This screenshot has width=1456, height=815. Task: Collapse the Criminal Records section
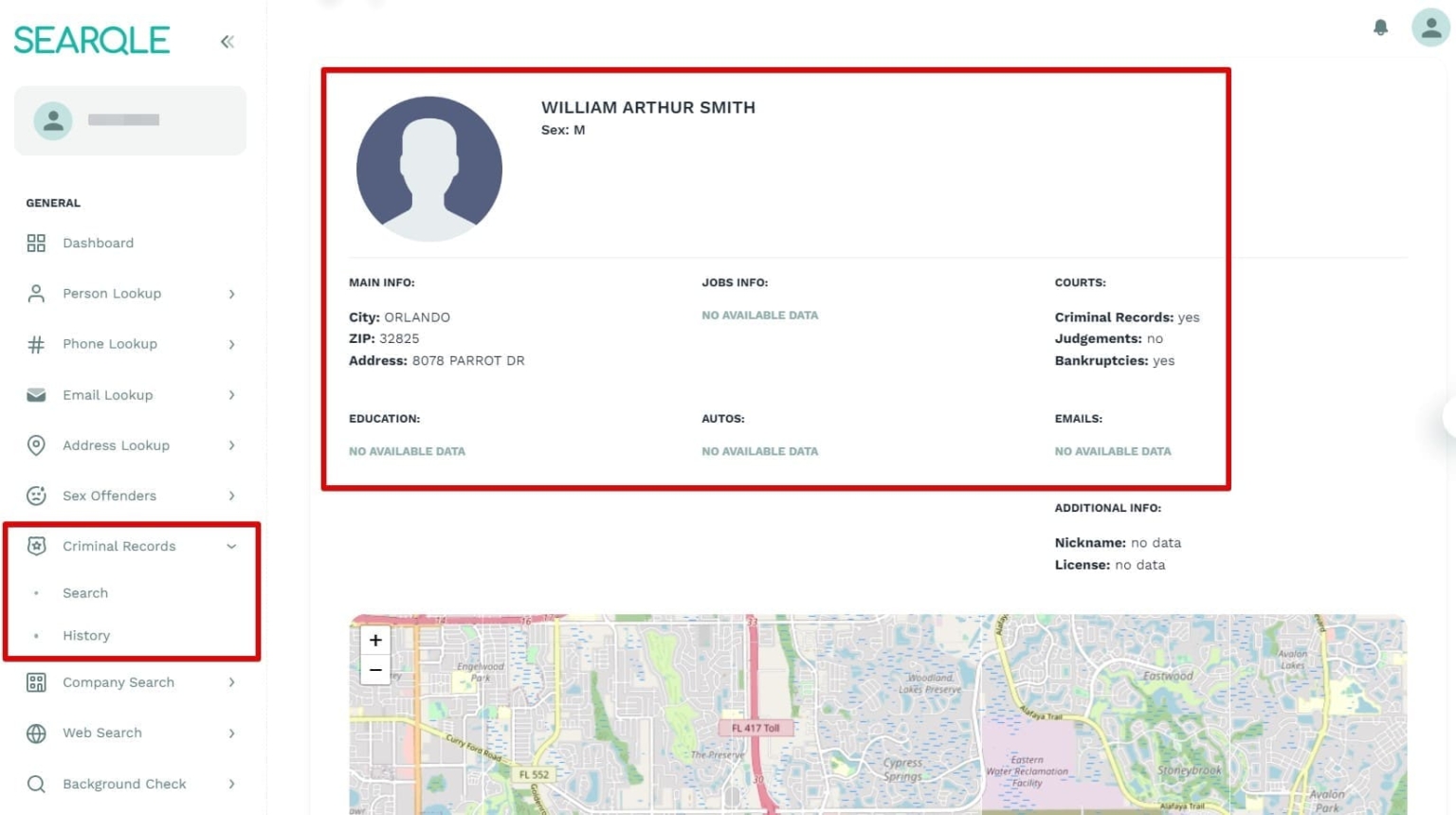point(231,546)
